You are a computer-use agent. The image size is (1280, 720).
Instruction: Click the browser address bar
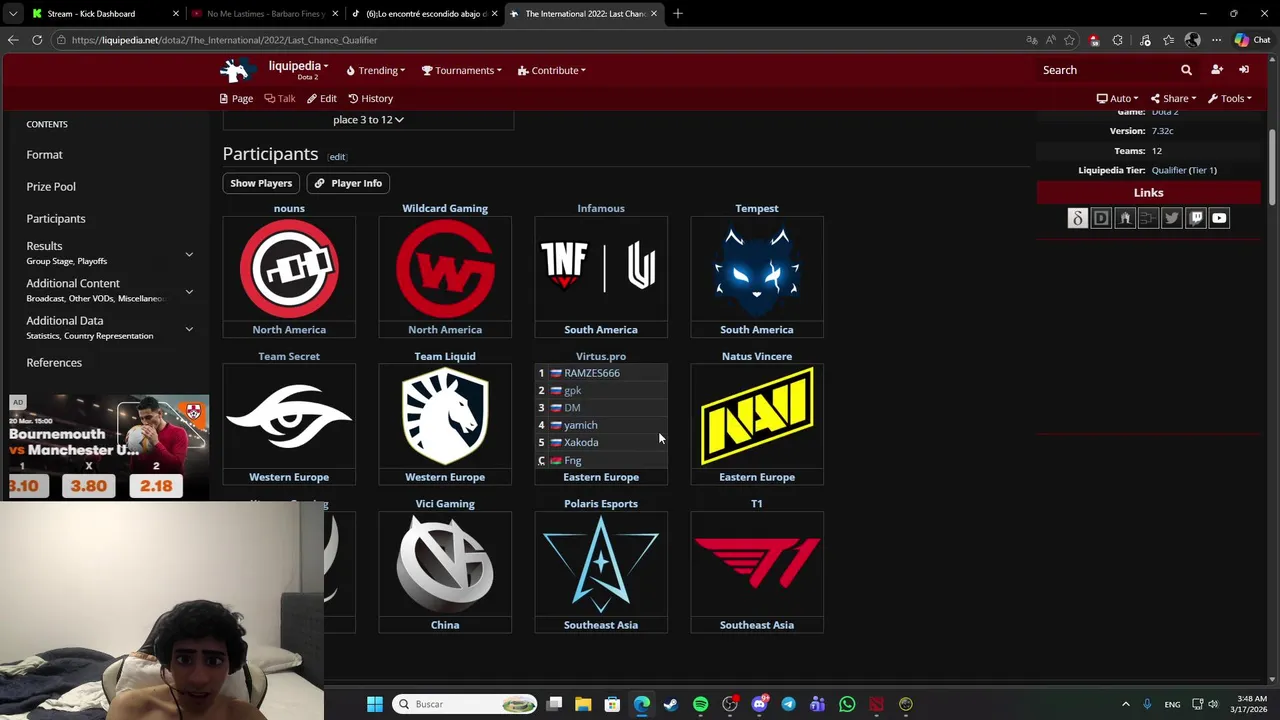tap(540, 40)
